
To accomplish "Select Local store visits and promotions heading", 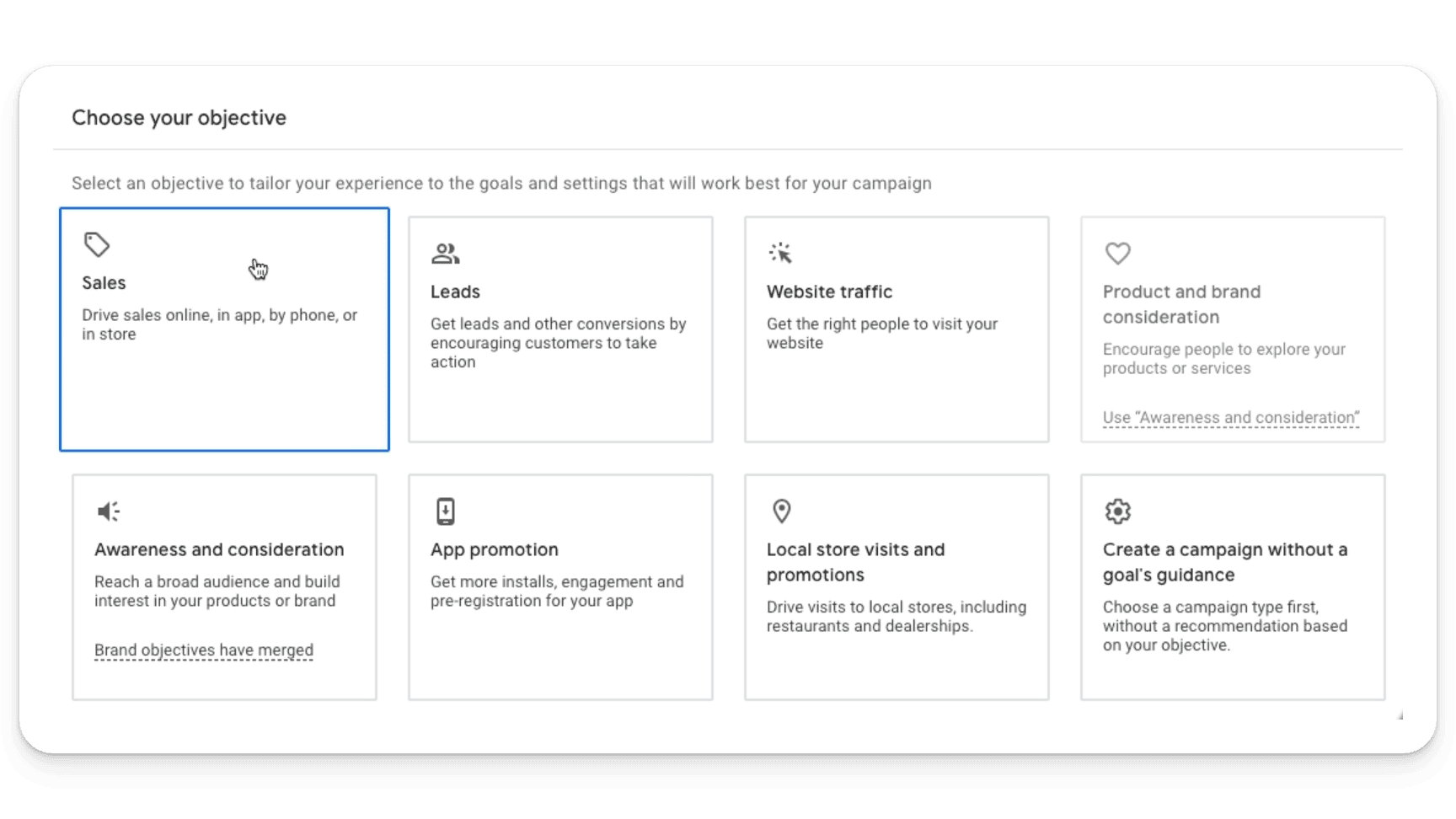I will coord(856,562).
